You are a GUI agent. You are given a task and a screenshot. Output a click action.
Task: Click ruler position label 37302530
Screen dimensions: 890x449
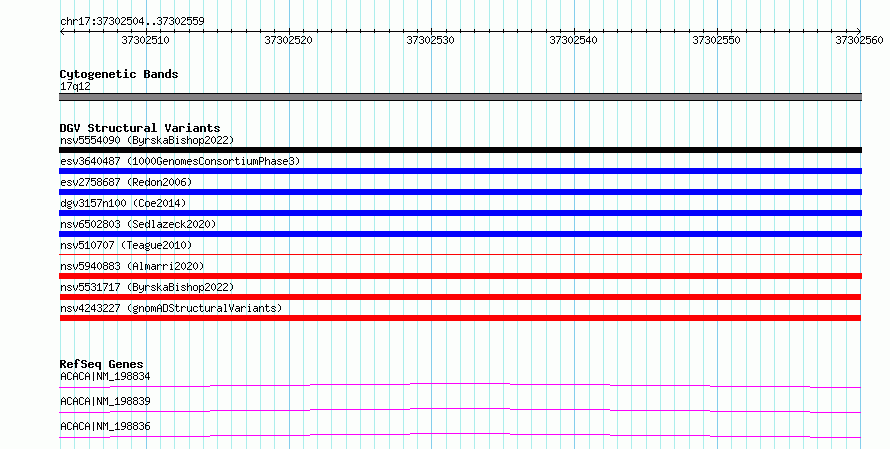(430, 40)
